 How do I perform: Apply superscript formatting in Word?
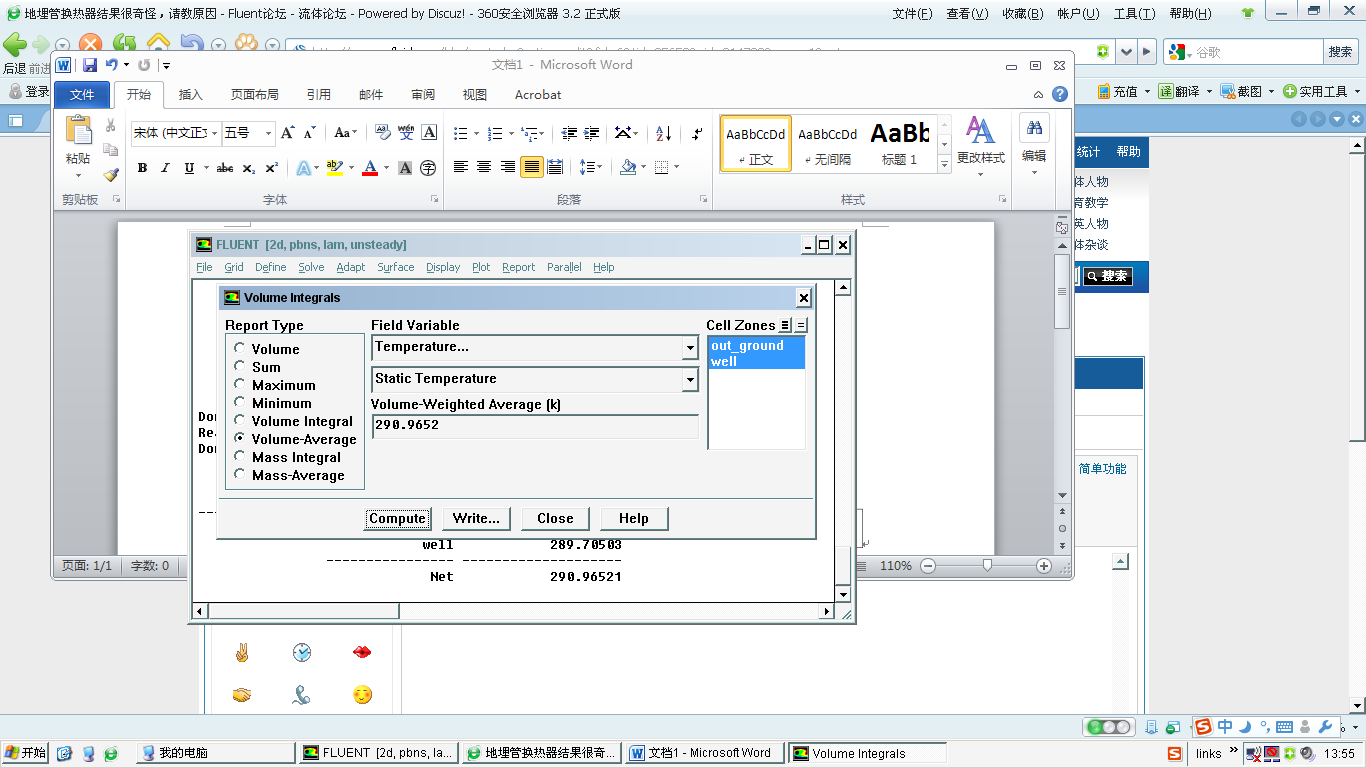point(272,168)
